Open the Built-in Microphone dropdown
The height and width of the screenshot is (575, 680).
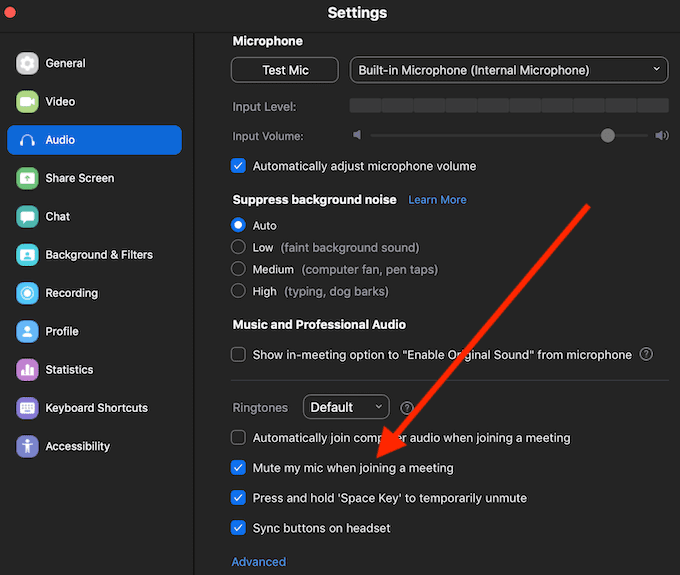click(x=509, y=70)
